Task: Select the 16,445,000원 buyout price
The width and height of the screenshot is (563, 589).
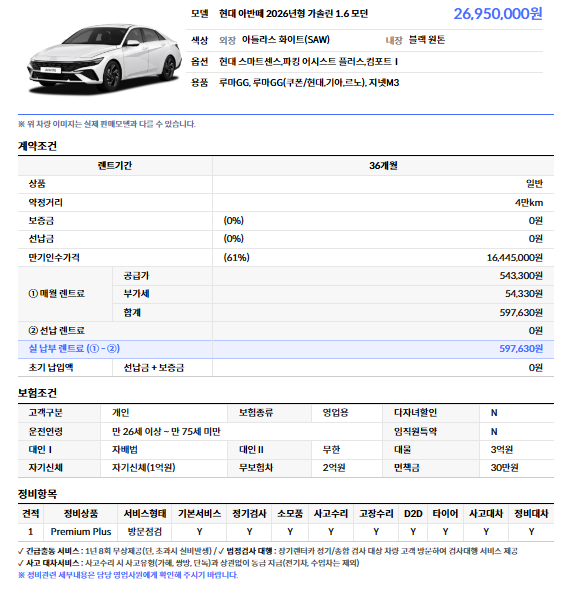Action: coord(515,258)
